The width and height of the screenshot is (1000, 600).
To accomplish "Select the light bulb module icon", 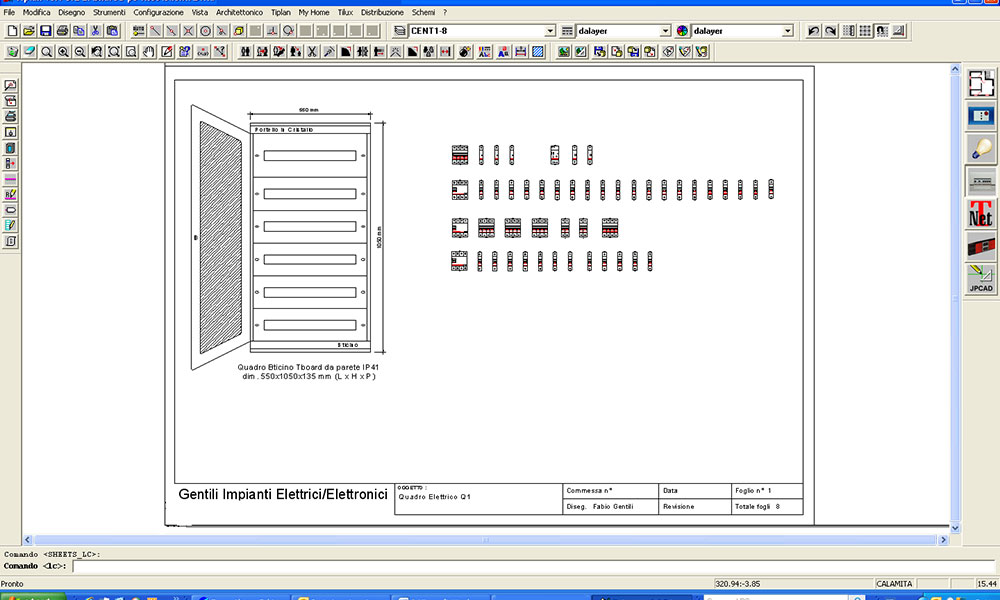I will click(980, 148).
